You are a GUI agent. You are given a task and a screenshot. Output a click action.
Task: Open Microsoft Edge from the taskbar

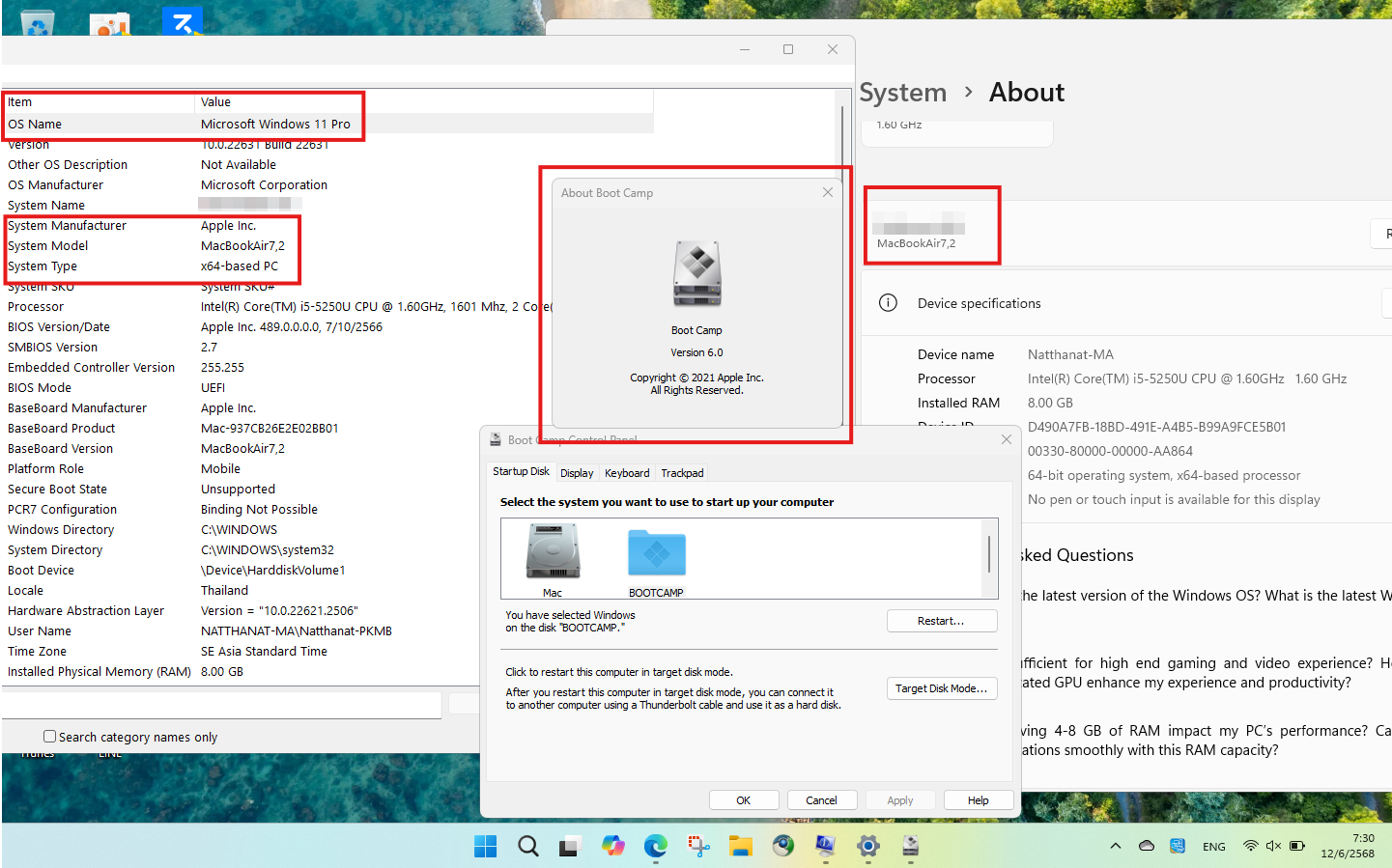point(656,847)
